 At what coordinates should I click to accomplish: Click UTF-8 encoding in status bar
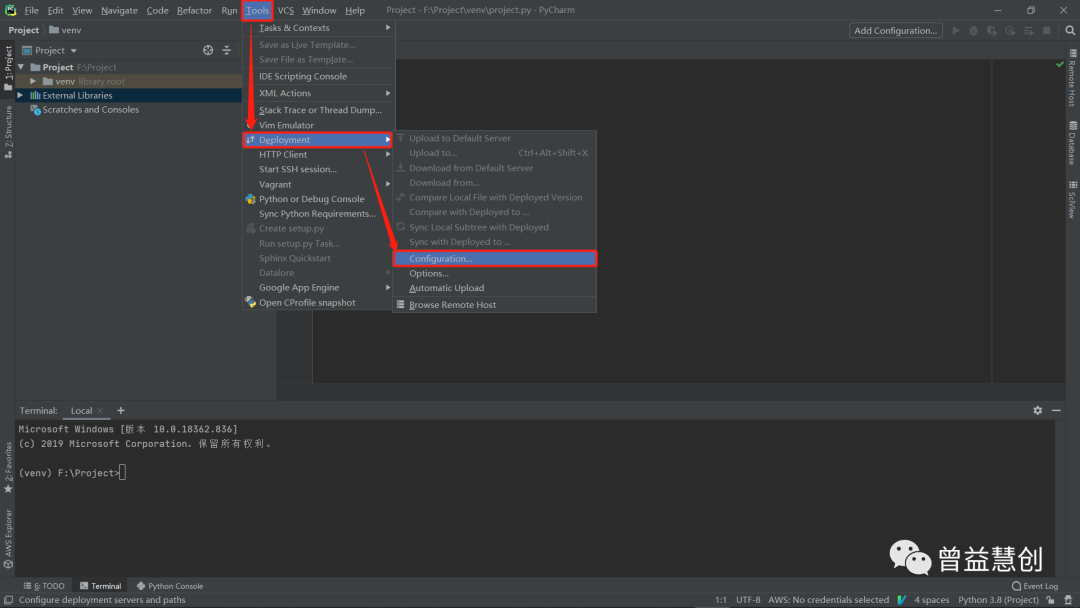(748, 600)
